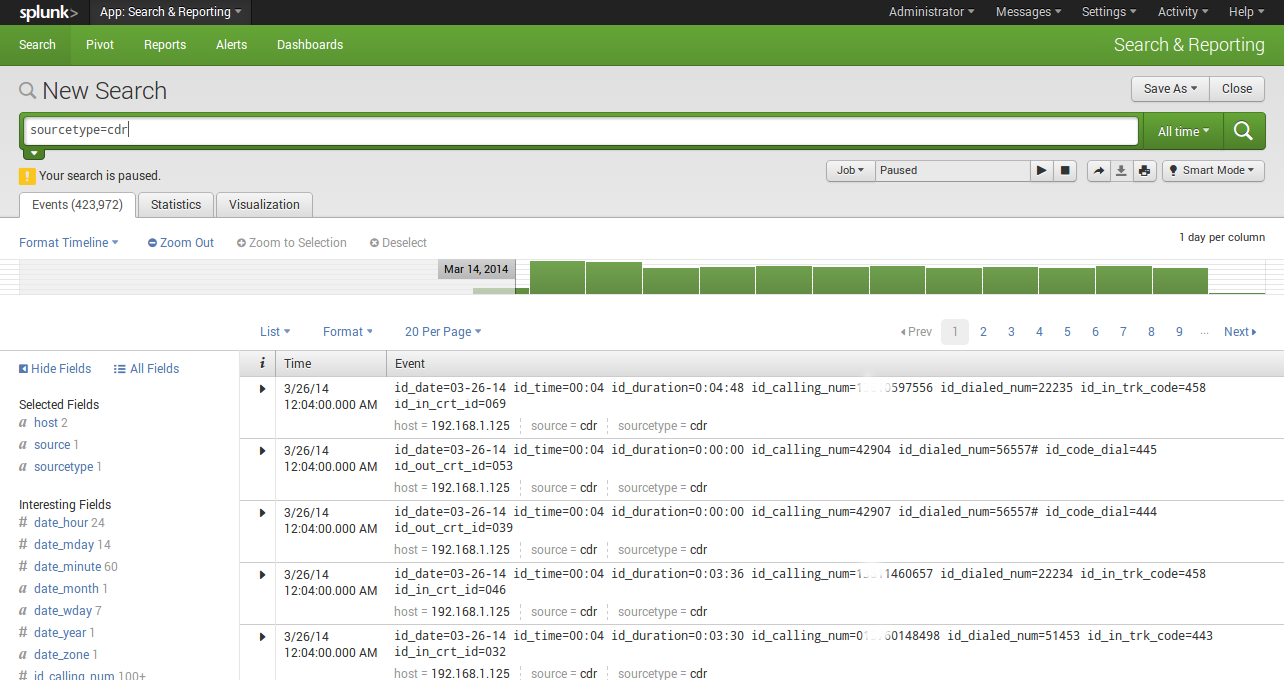Click in the search query input field

click(x=580, y=131)
